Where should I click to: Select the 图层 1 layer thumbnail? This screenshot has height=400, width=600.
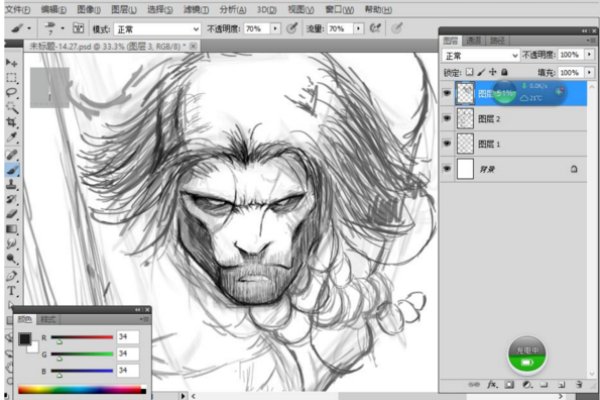click(465, 144)
